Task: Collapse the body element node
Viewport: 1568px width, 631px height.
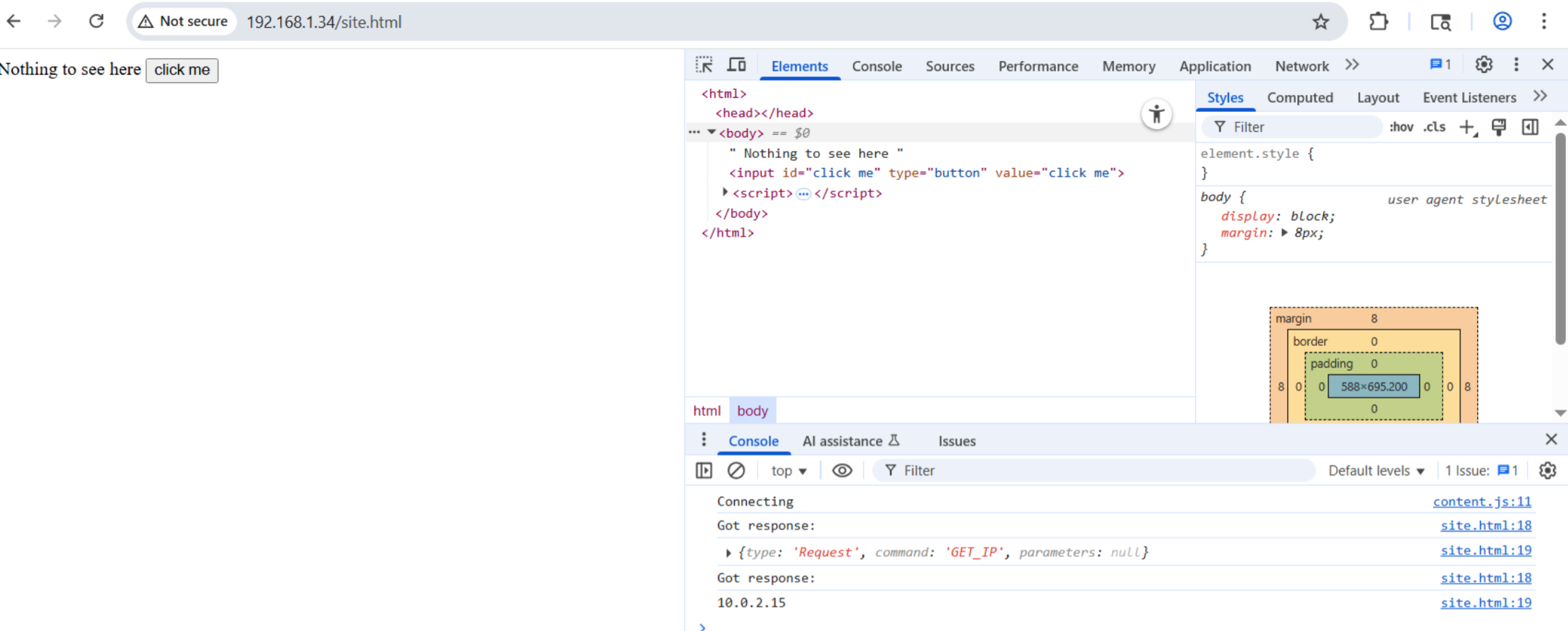Action: click(711, 133)
